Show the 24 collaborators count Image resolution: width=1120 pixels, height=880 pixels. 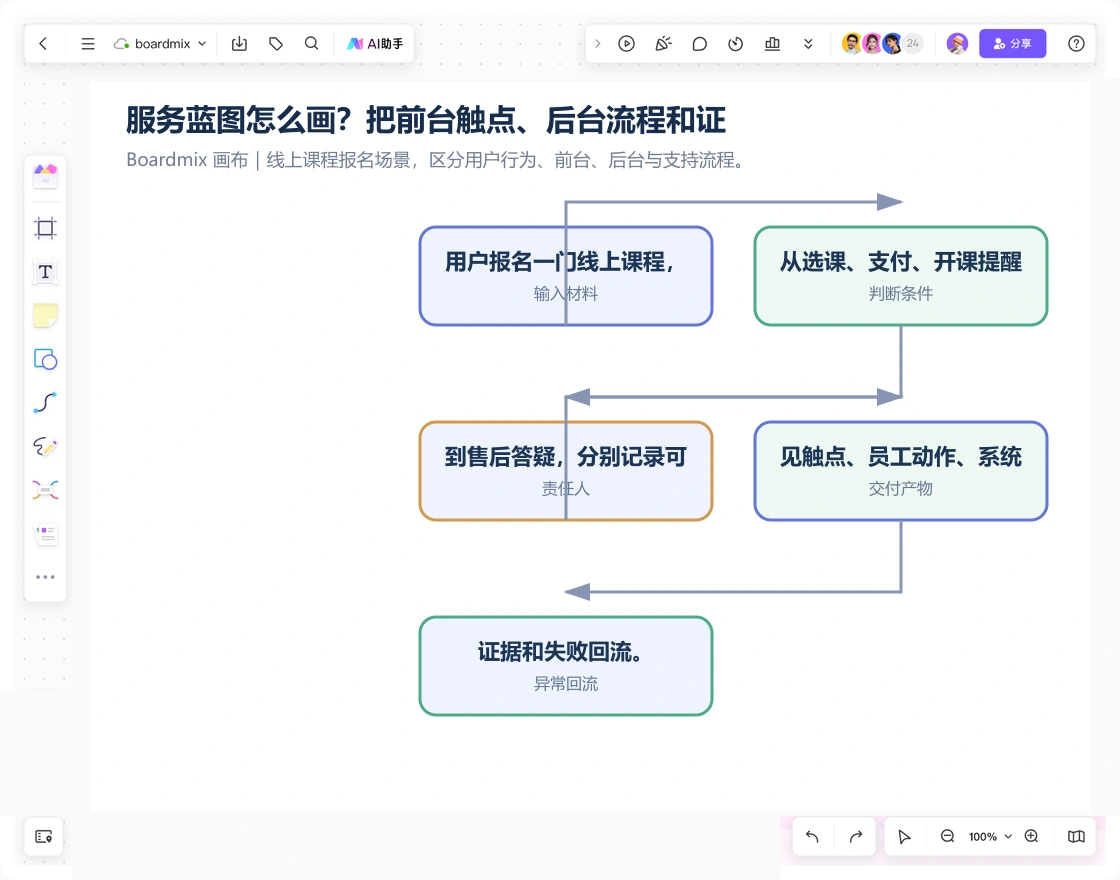coord(913,44)
